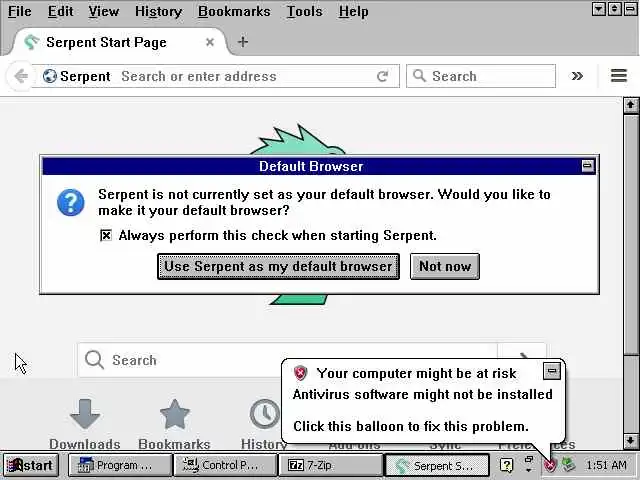Expand the toolbar overflow chevron
The width and height of the screenshot is (640, 480).
577,76
